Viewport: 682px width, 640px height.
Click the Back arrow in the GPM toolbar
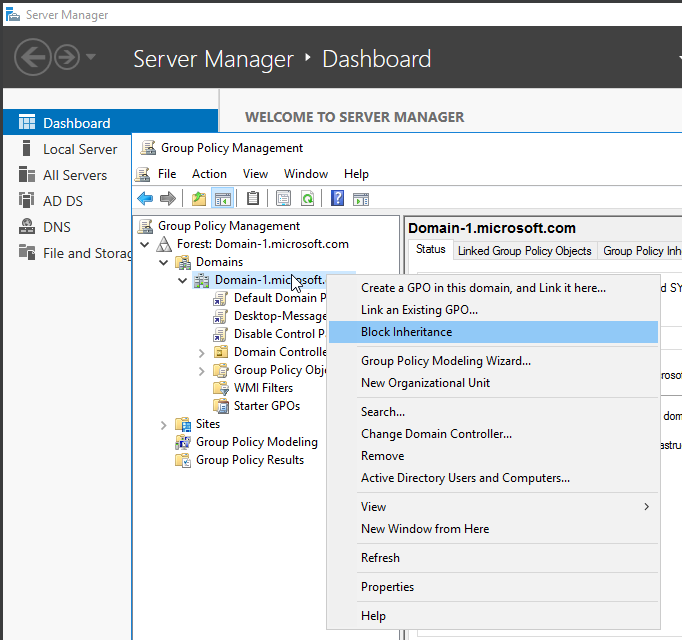click(145, 199)
